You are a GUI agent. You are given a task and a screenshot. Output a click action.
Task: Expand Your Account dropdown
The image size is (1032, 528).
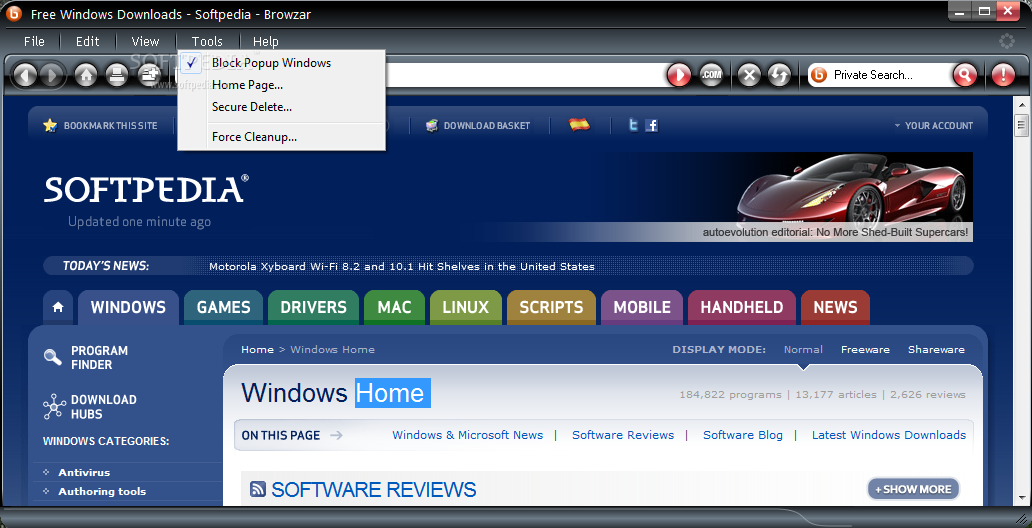[933, 125]
